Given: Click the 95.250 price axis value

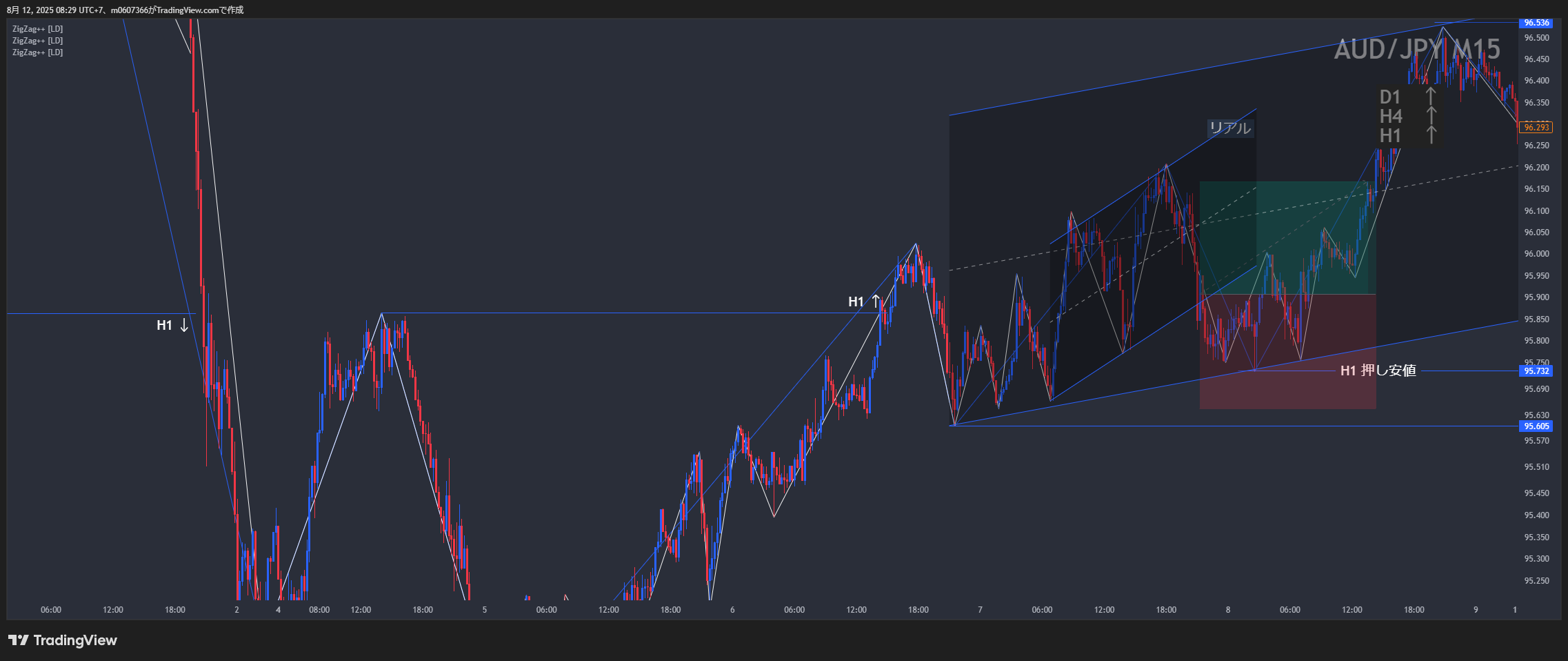Looking at the screenshot, I should [1536, 581].
